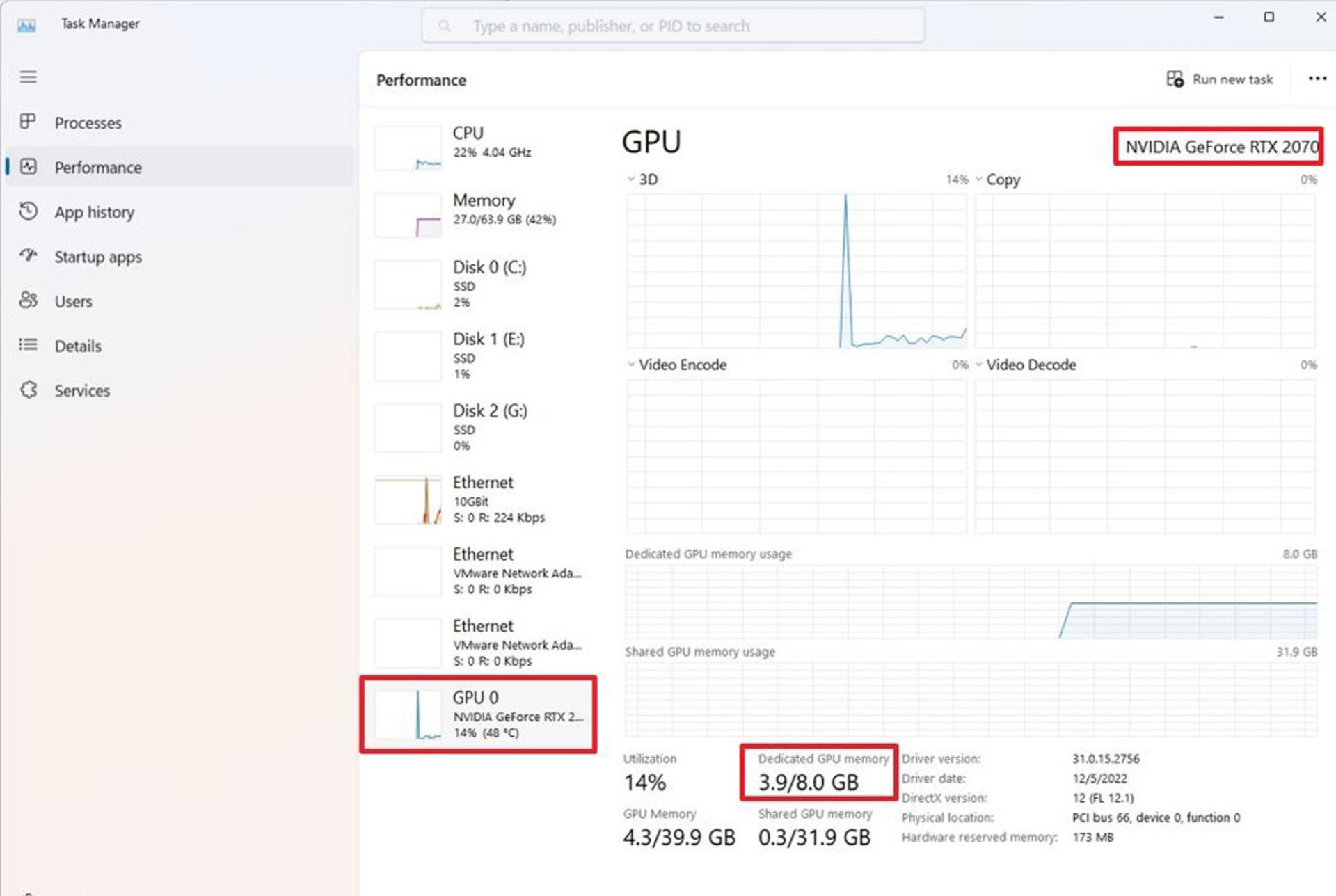Click the Processes sidebar icon
Viewport: 1336px width, 896px height.
[x=28, y=122]
